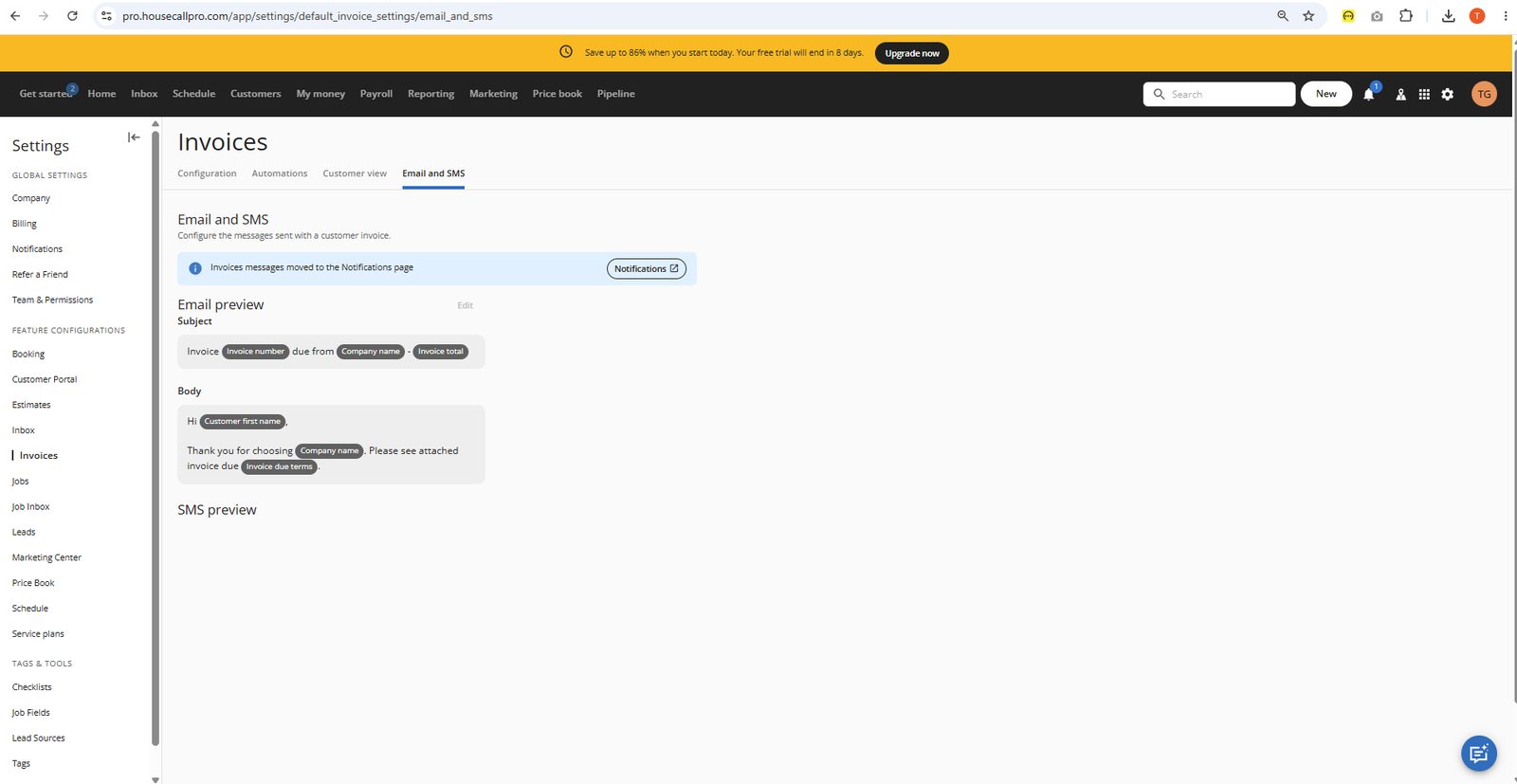Switch to the Automations tab
Screen dimensions: 1517x784
coord(280,173)
